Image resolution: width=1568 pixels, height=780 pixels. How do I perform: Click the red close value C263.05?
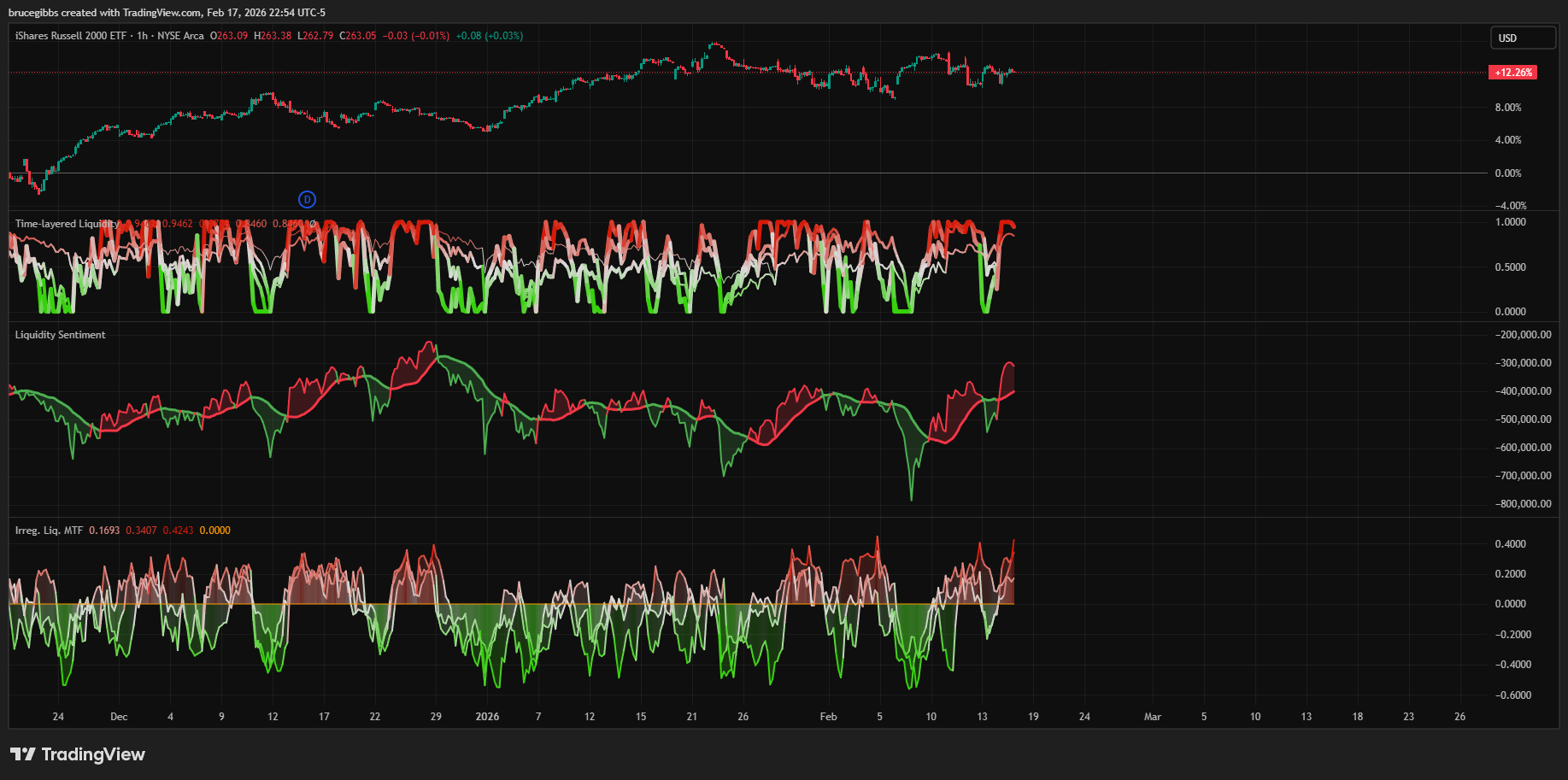(358, 36)
